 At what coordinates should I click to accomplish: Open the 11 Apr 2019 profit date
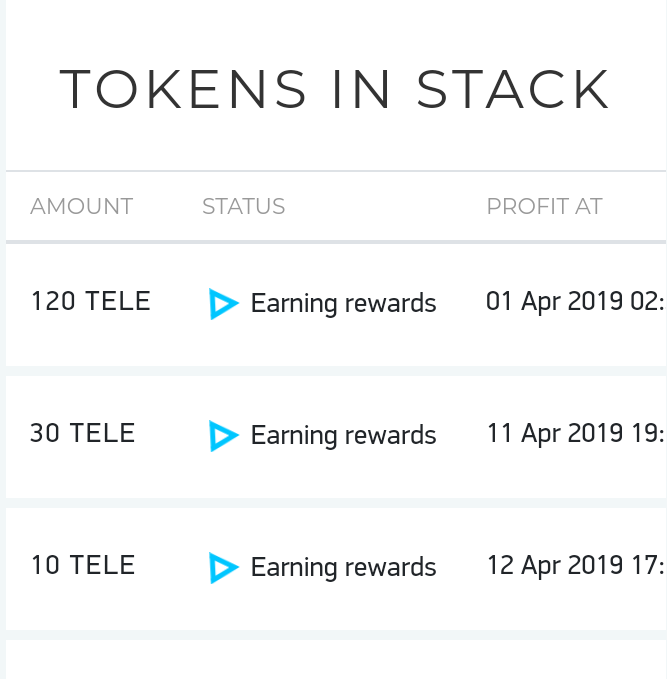[x=575, y=433]
